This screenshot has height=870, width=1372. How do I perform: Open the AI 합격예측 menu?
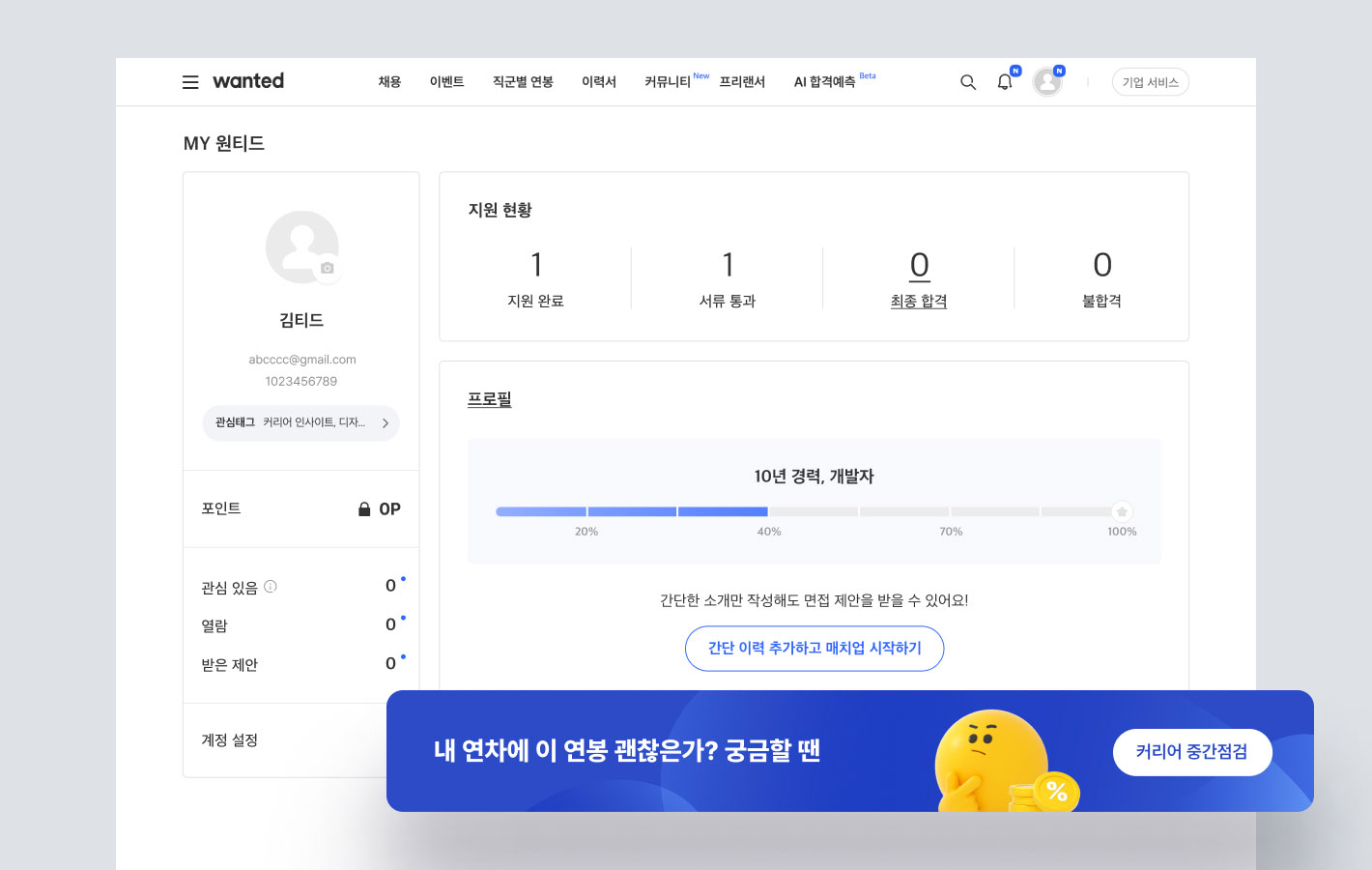[x=824, y=82]
